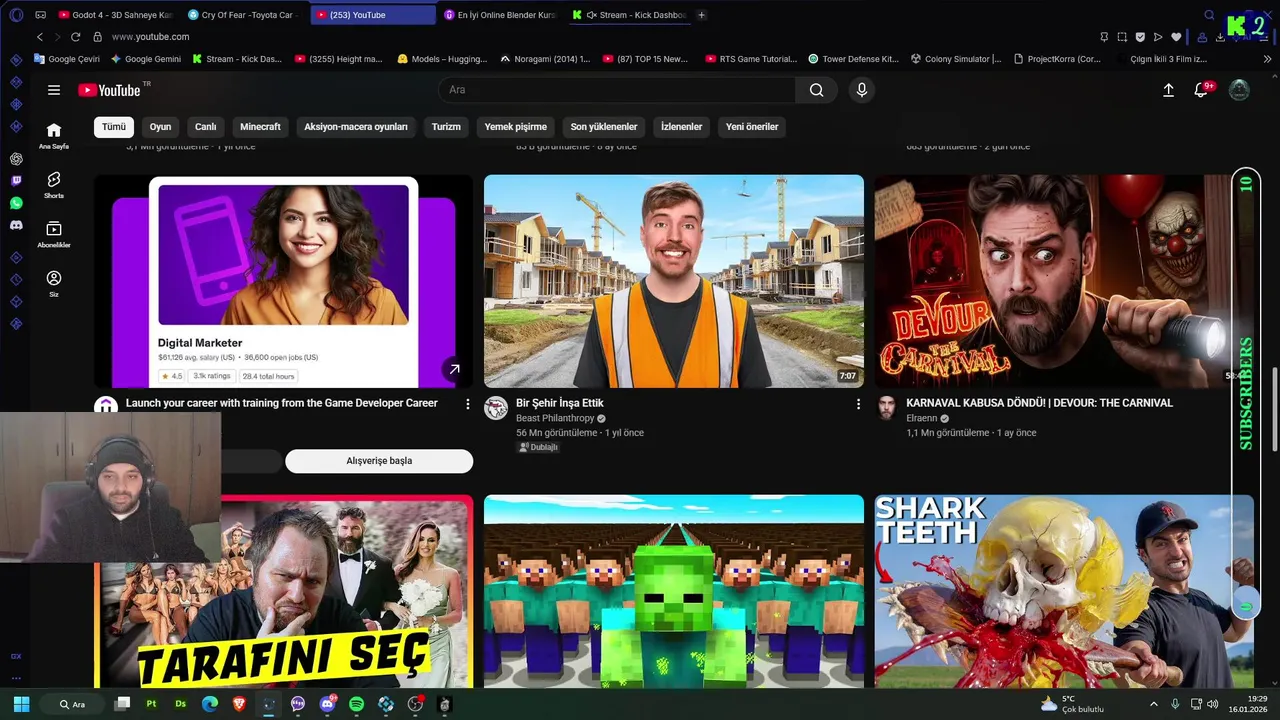Open Discord from the taskbar
Viewport: 1280px width, 720px height.
click(327, 704)
